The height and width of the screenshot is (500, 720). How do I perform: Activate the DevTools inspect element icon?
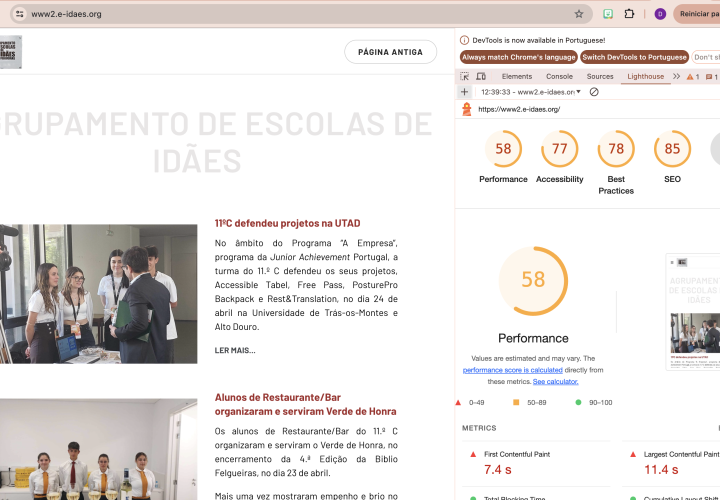coord(464,76)
